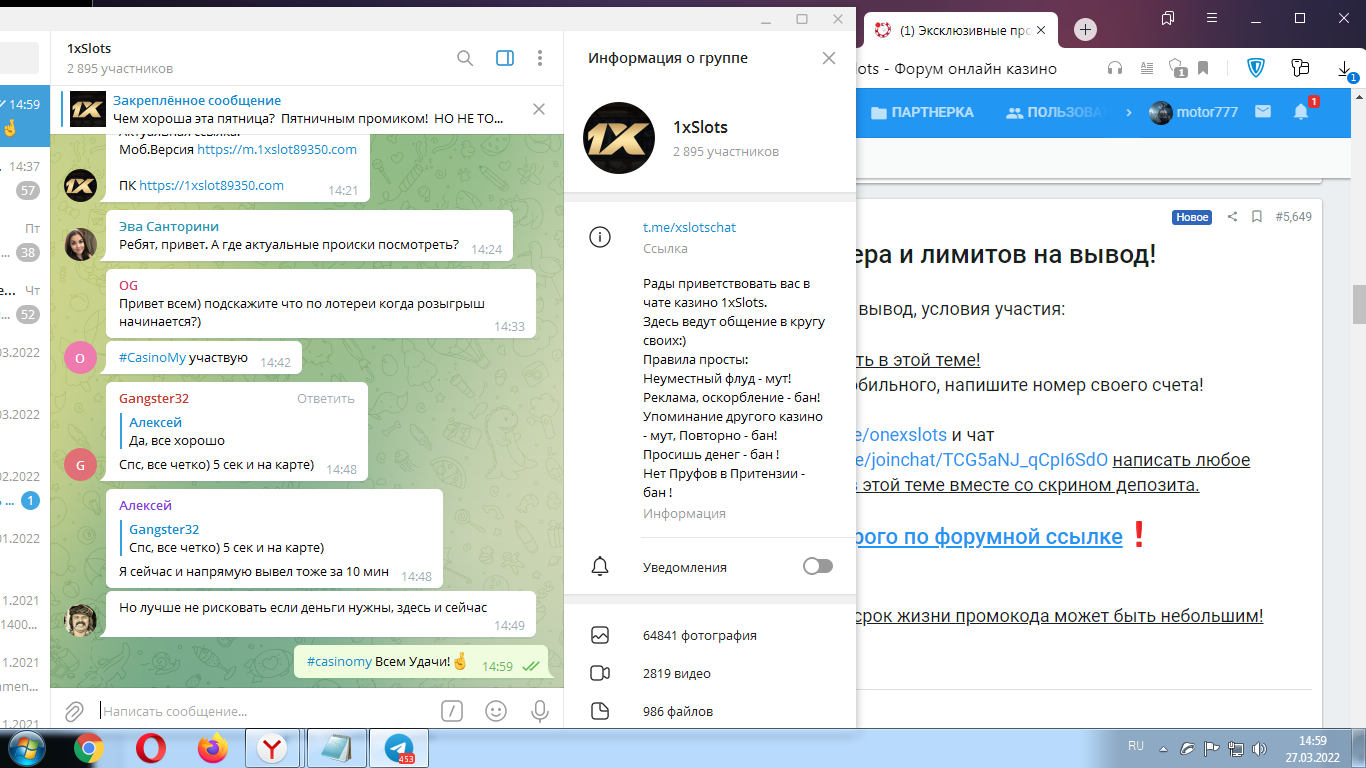Click Ответить on Gangster32's message
The image size is (1366, 768).
point(325,398)
